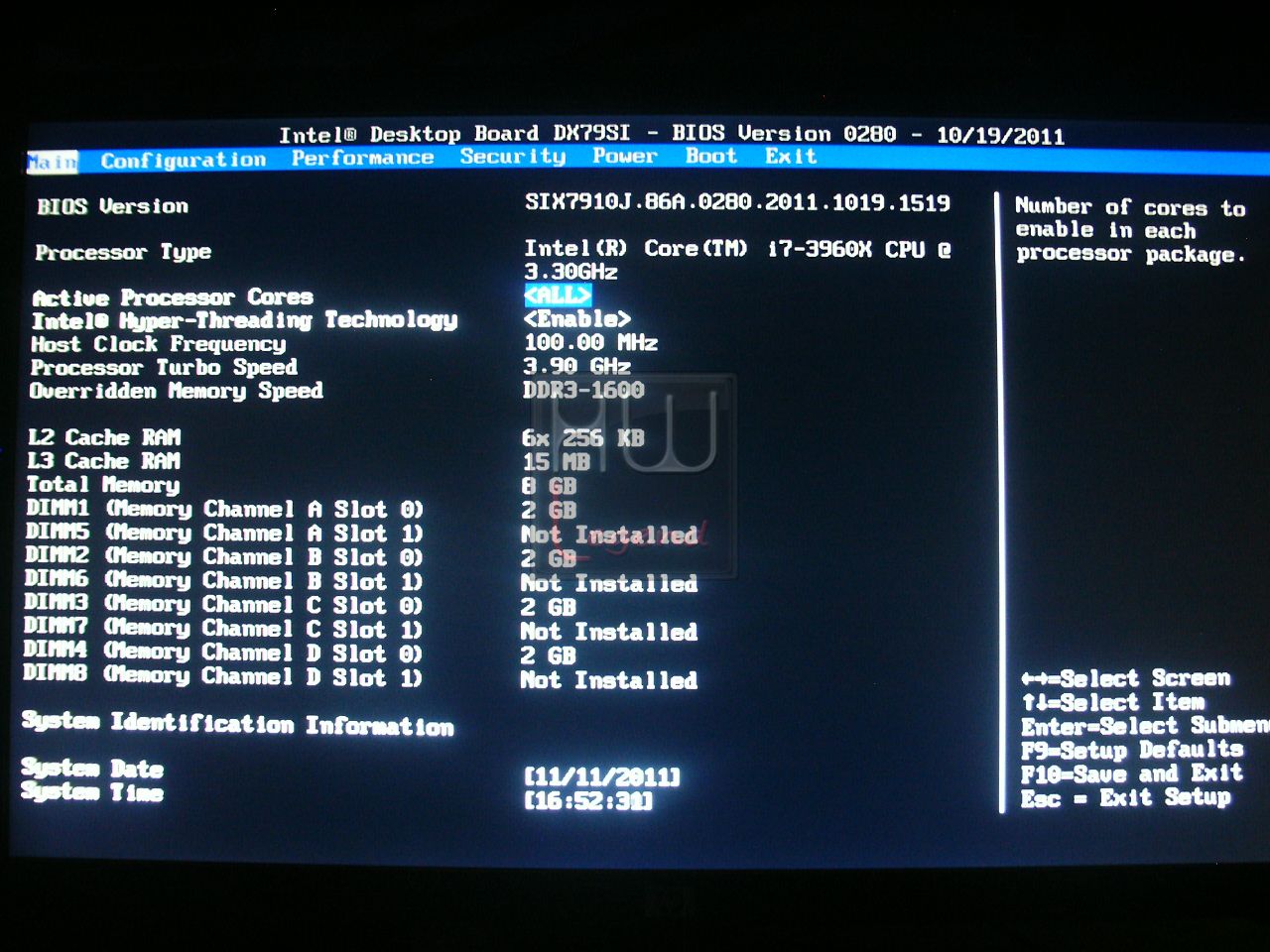Click BIOS version string SIX7910J.86A.0280
Screen dimensions: 1270x952
click(x=737, y=202)
